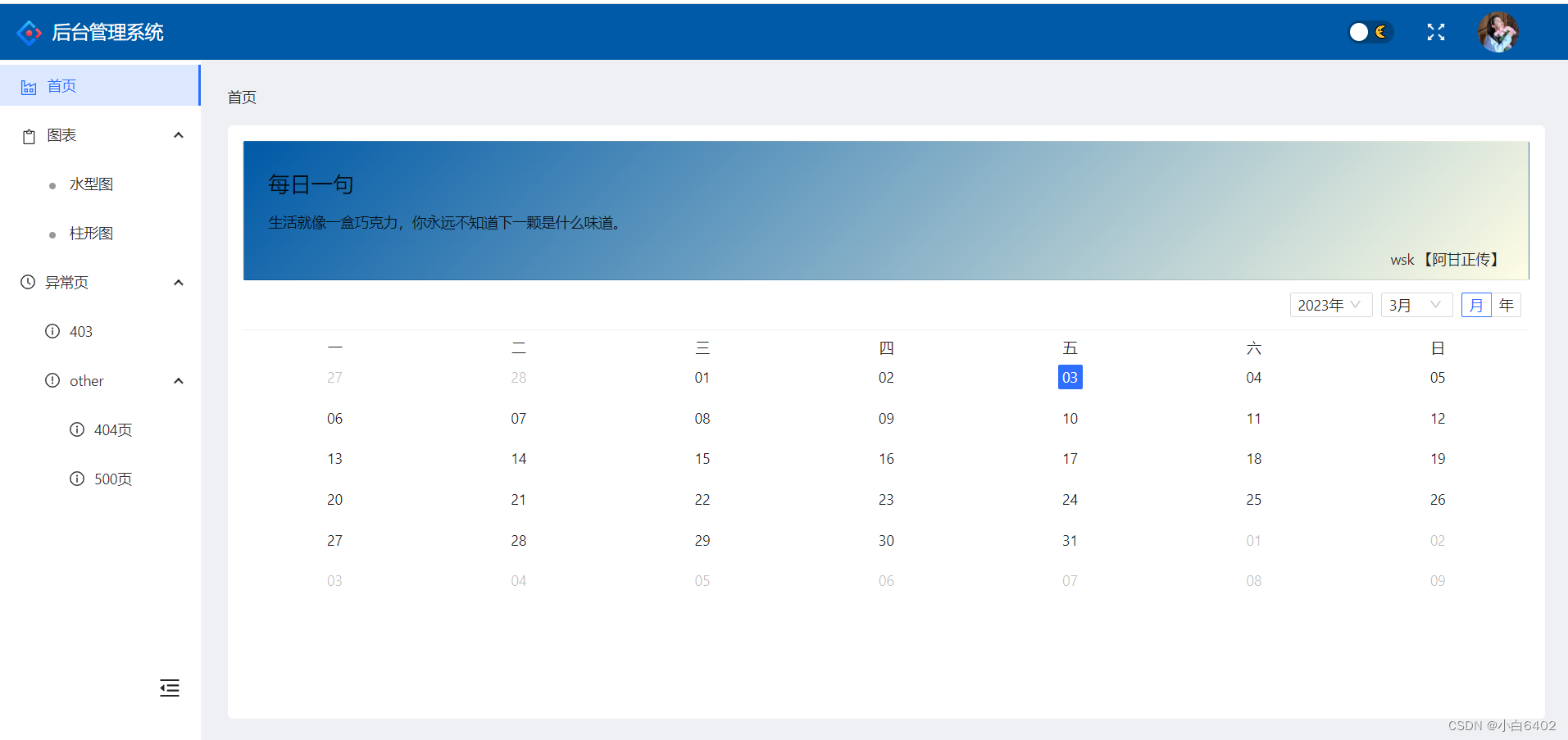
Task: Open the 3月 month dropdown
Action: coord(1417,305)
